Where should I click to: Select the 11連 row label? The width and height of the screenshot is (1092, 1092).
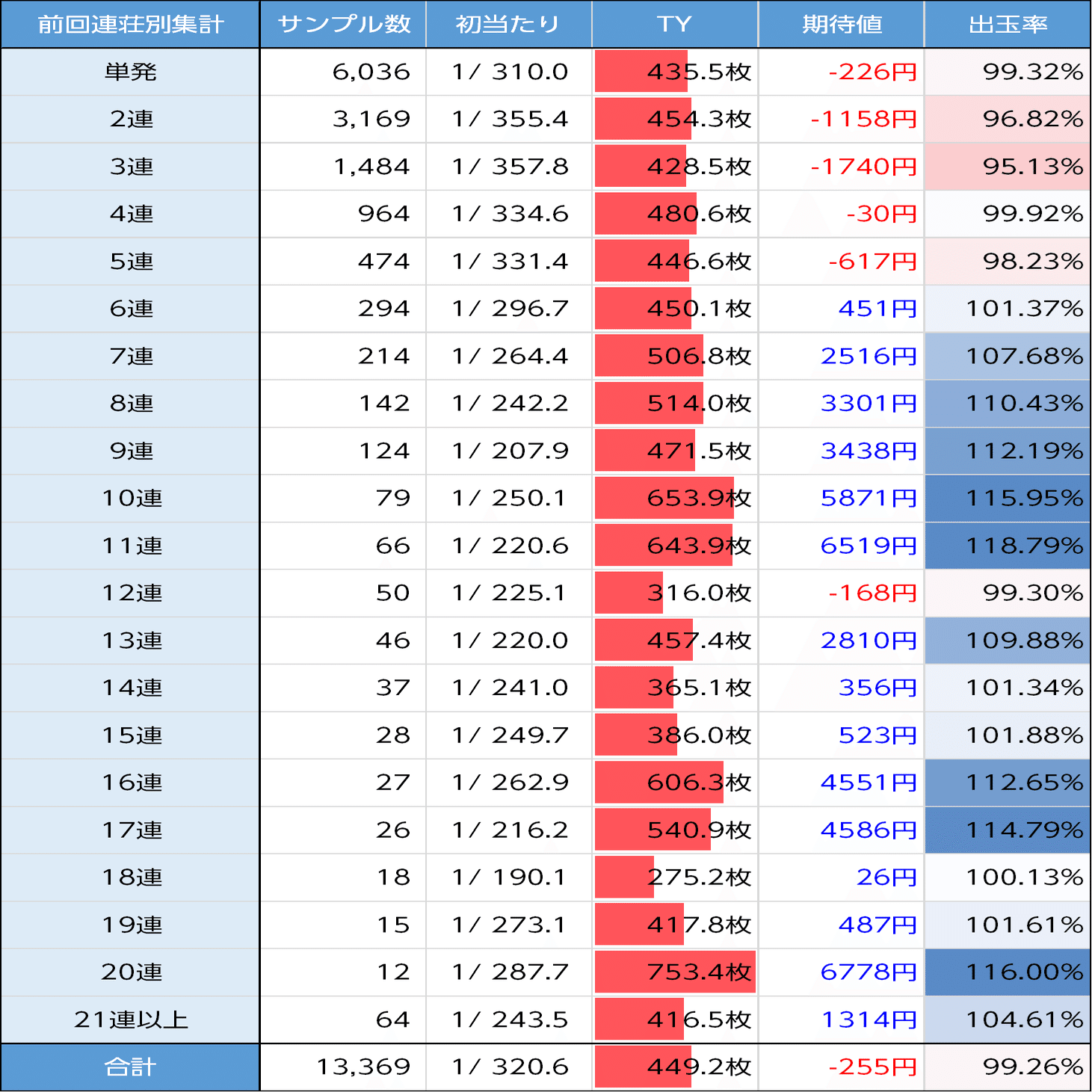130,546
